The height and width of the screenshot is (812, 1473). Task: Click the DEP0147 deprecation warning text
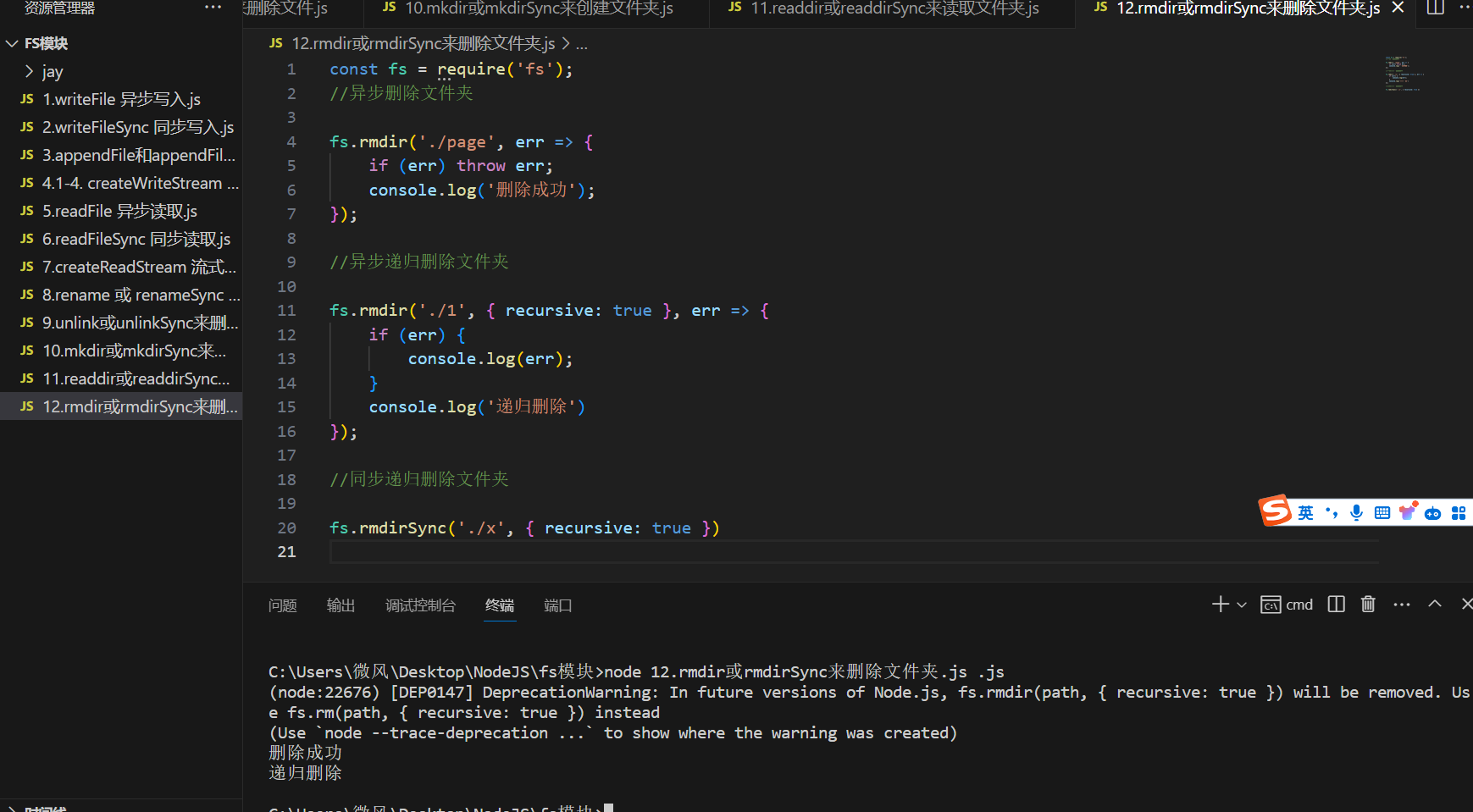(x=869, y=703)
